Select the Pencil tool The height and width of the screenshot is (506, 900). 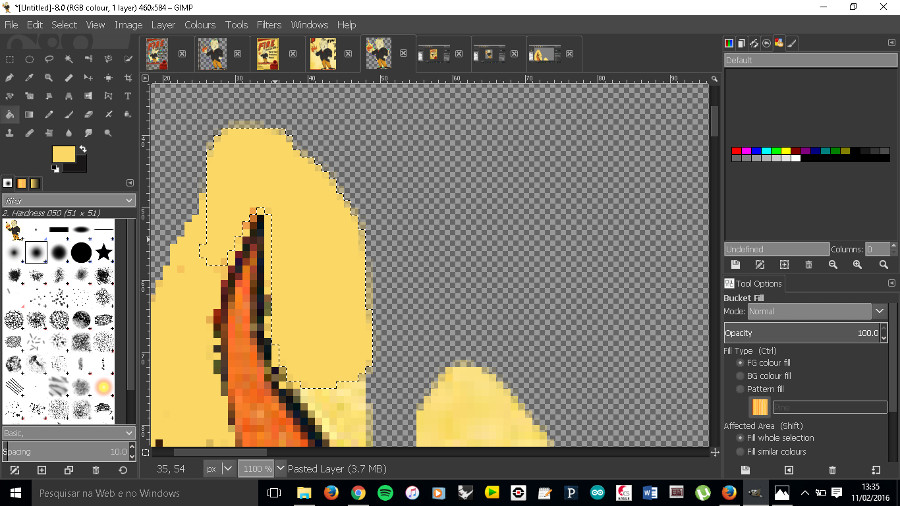pyautogui.click(x=49, y=114)
